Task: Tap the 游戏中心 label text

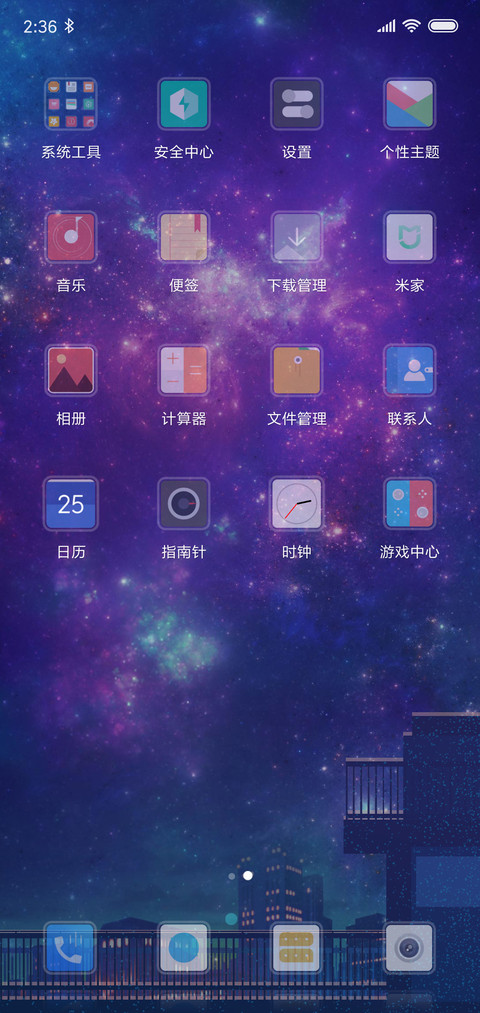Action: point(410,552)
